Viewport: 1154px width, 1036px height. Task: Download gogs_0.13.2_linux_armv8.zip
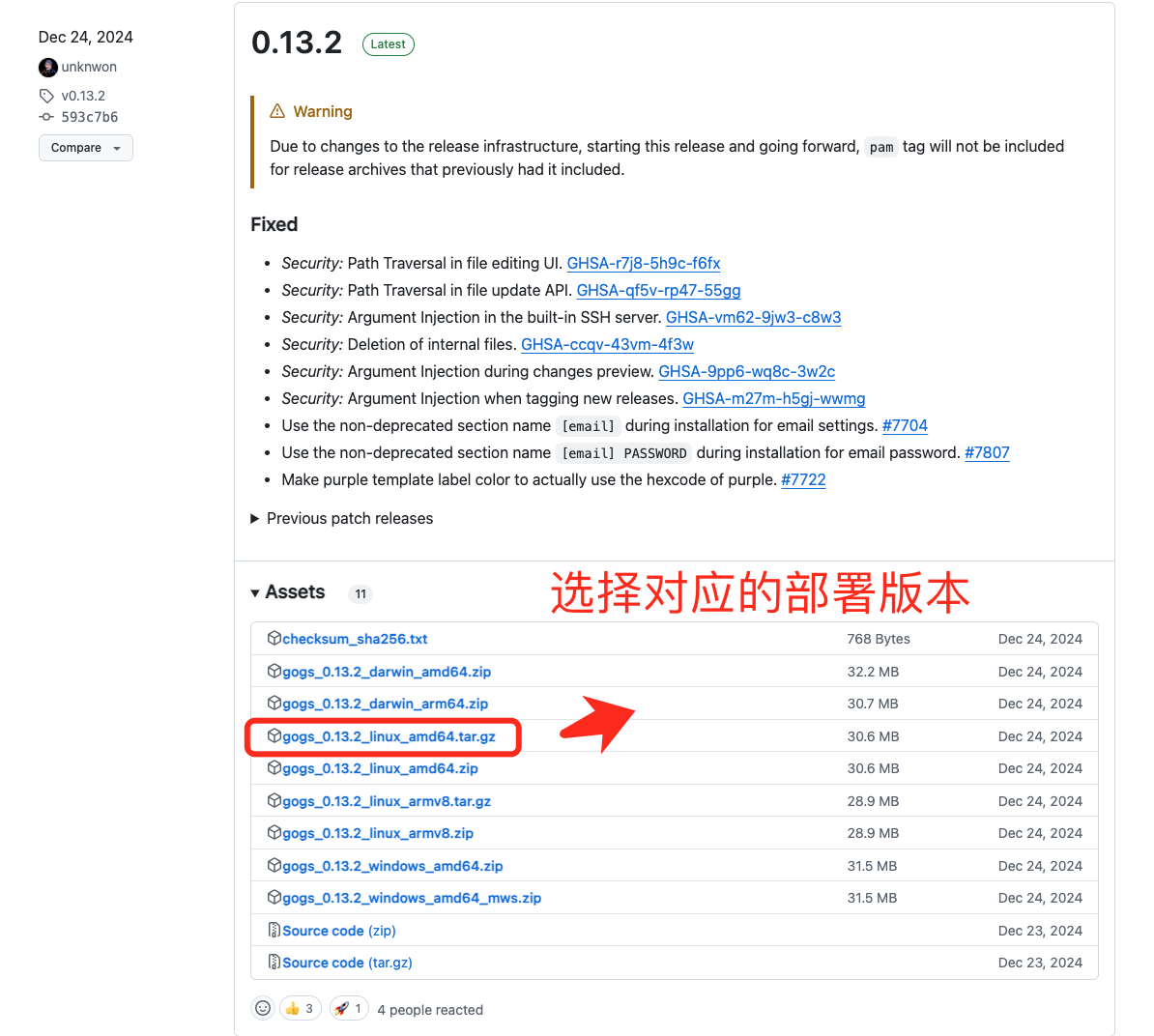click(378, 833)
